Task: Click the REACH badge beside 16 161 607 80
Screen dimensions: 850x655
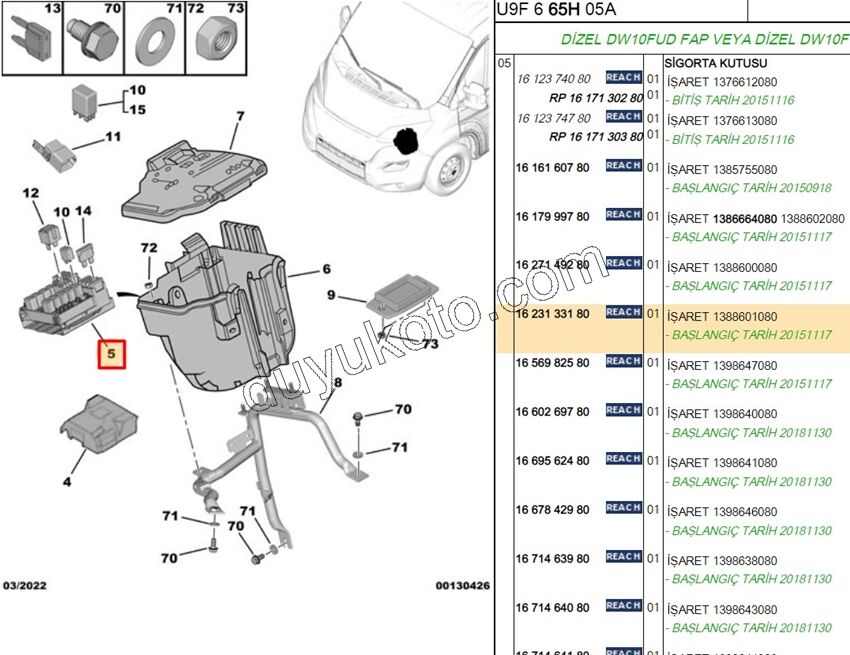Action: (625, 166)
